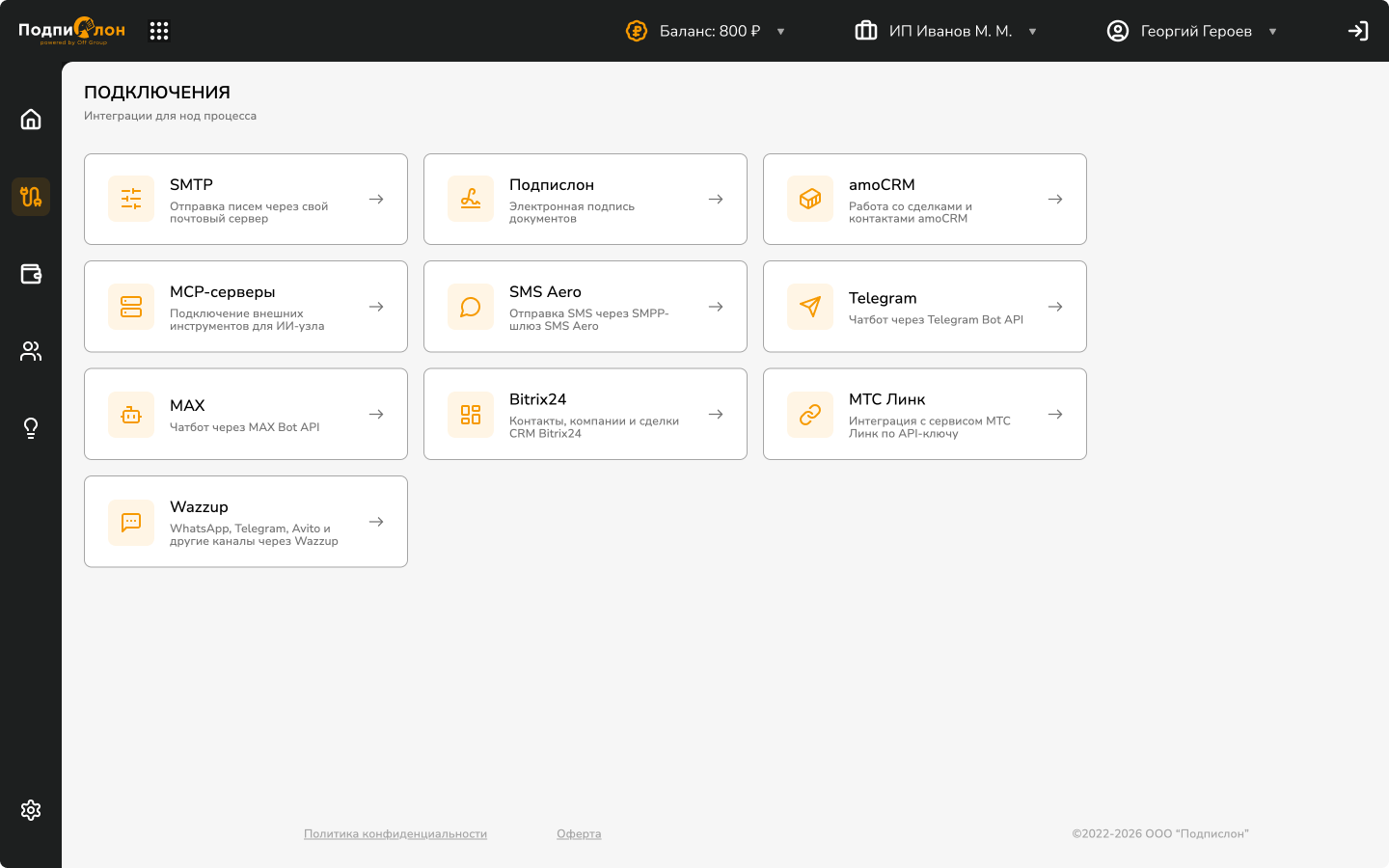This screenshot has height=868, width=1389.
Task: Open Подпислон integration via its card arrow
Action: click(716, 199)
